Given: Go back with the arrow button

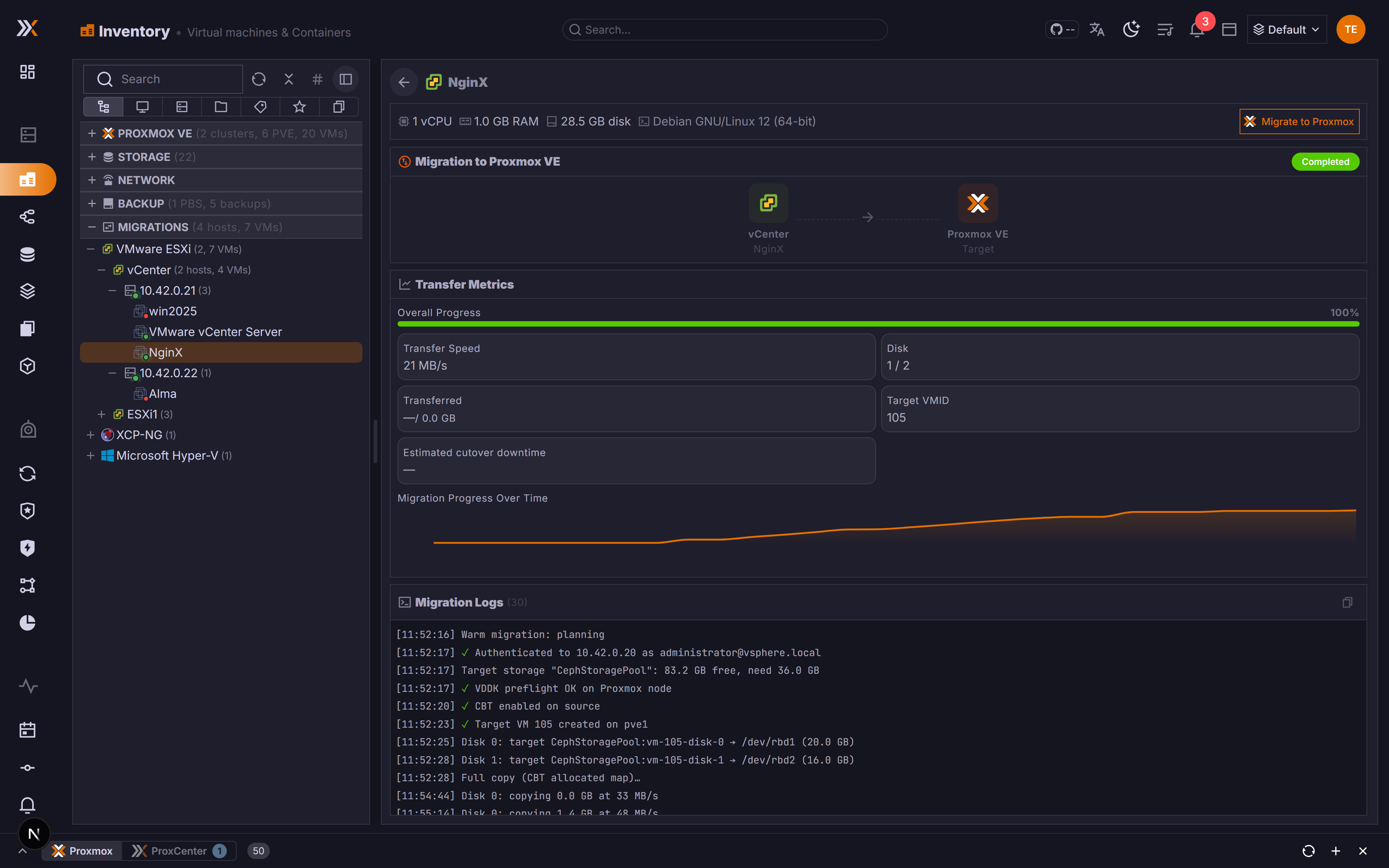Looking at the screenshot, I should coord(404,82).
